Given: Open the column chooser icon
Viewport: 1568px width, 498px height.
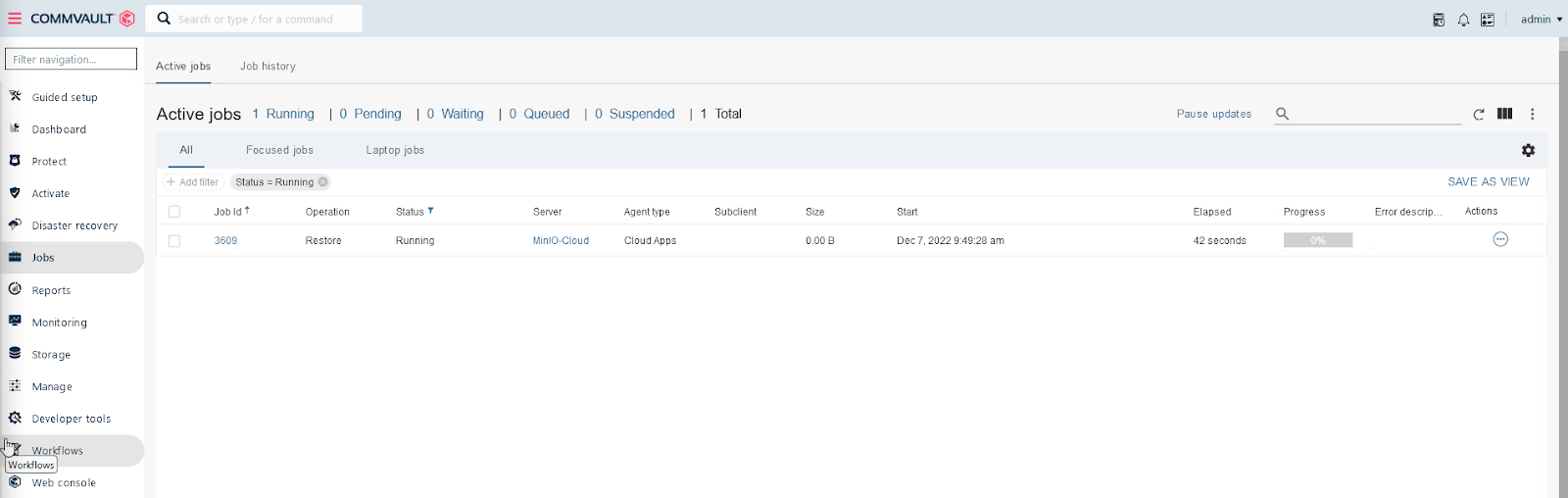Looking at the screenshot, I should (1504, 114).
